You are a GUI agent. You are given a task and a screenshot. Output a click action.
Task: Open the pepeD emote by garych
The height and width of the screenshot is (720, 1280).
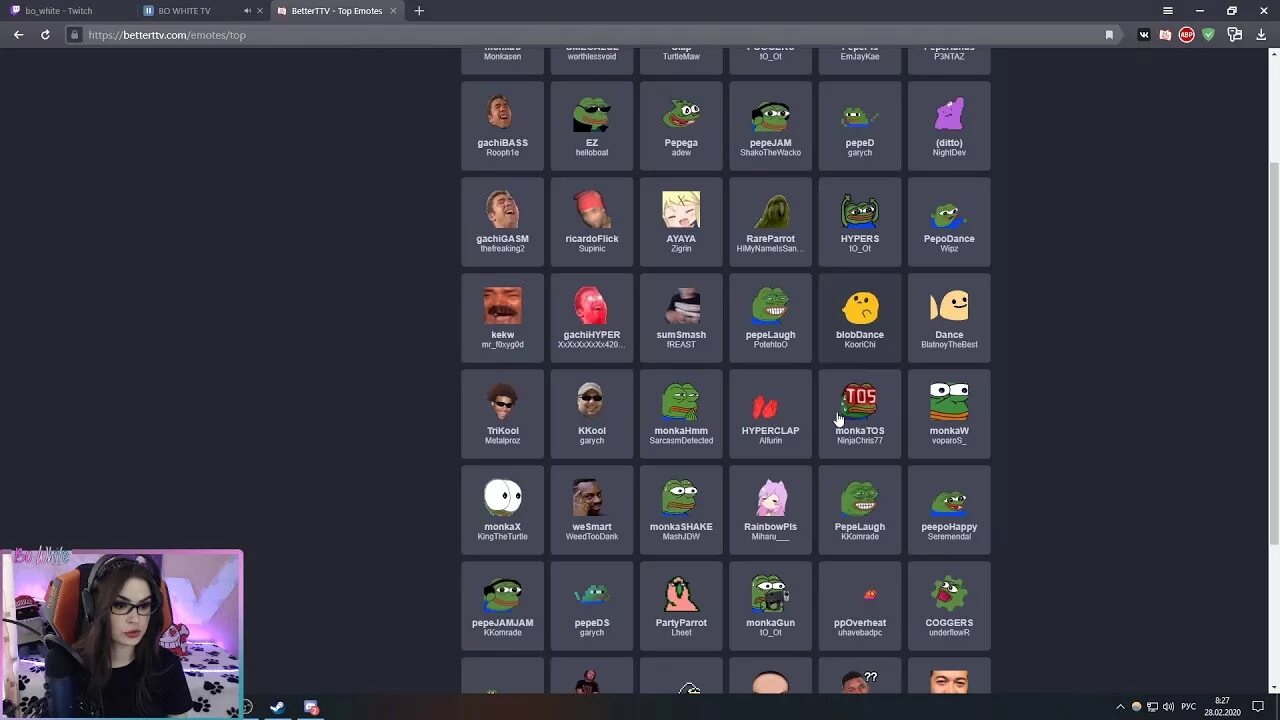click(x=860, y=126)
